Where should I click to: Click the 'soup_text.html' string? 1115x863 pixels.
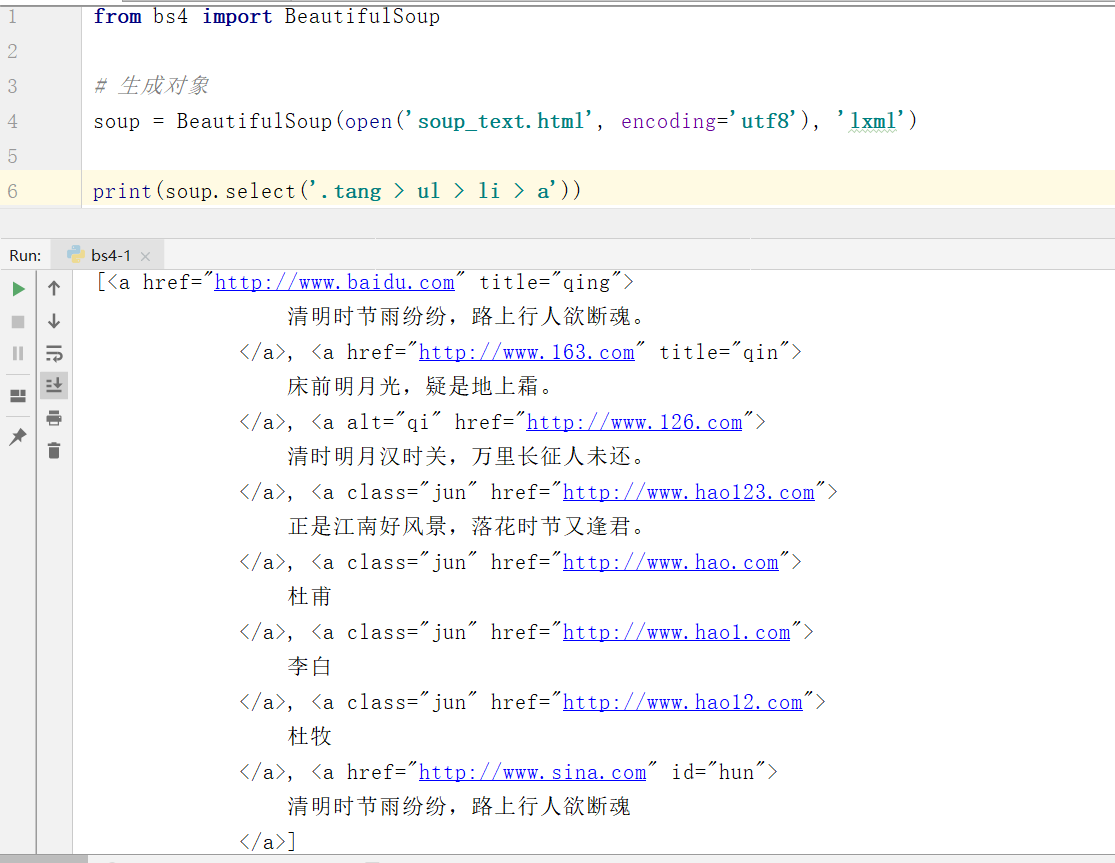[501, 121]
